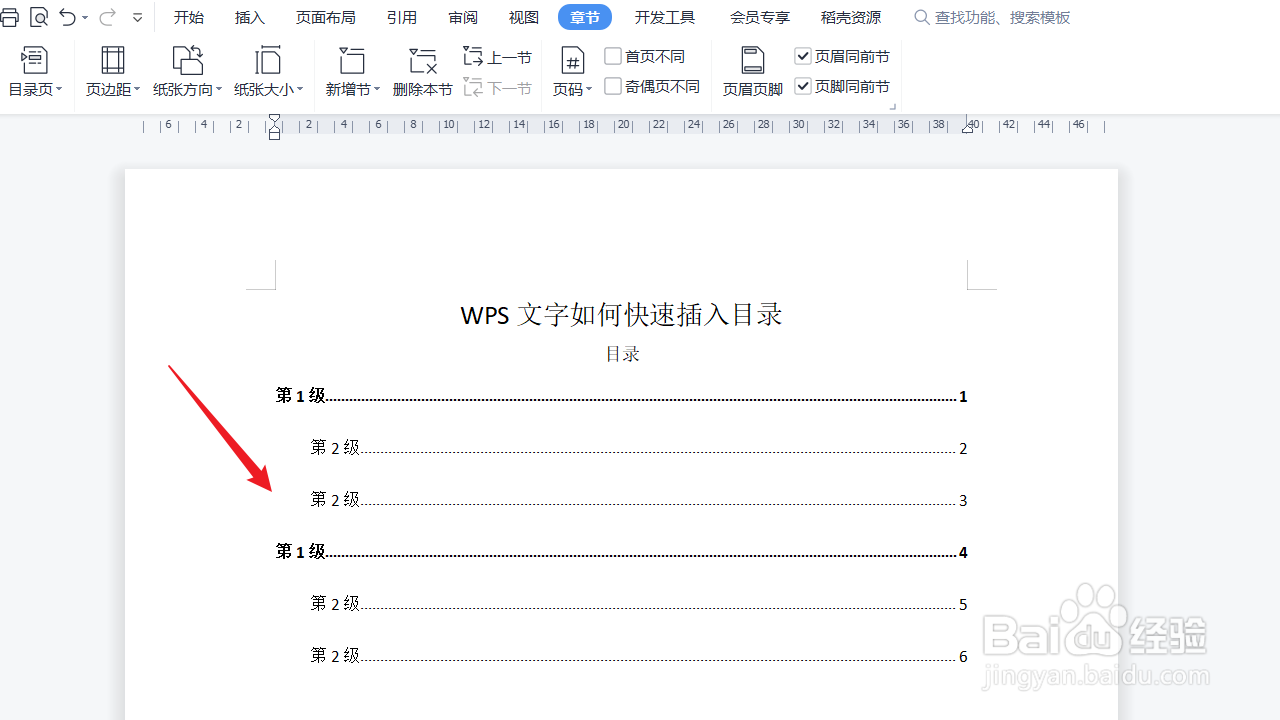
Task: Open the 会员专享 tab
Action: pos(760,18)
